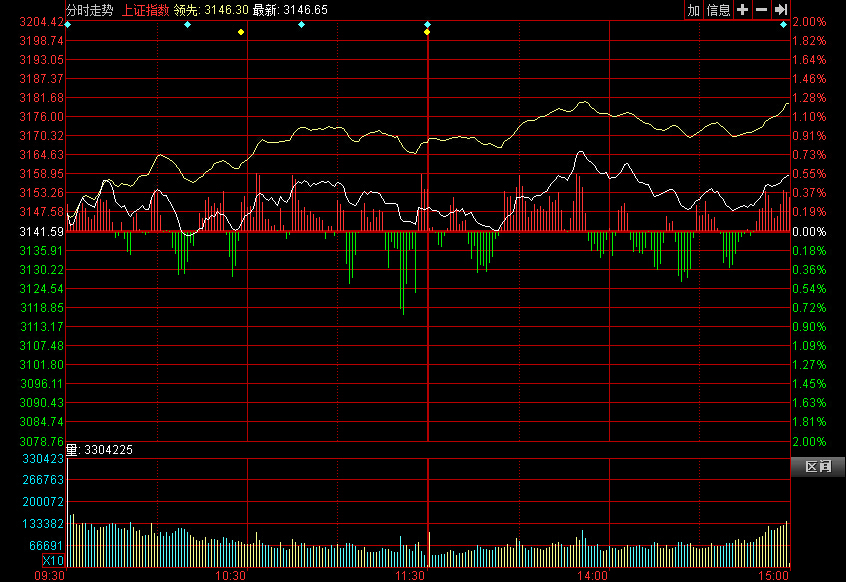This screenshot has height=582, width=846.
Task: Click the 3141.59 baseline price label
Action: (x=42, y=231)
